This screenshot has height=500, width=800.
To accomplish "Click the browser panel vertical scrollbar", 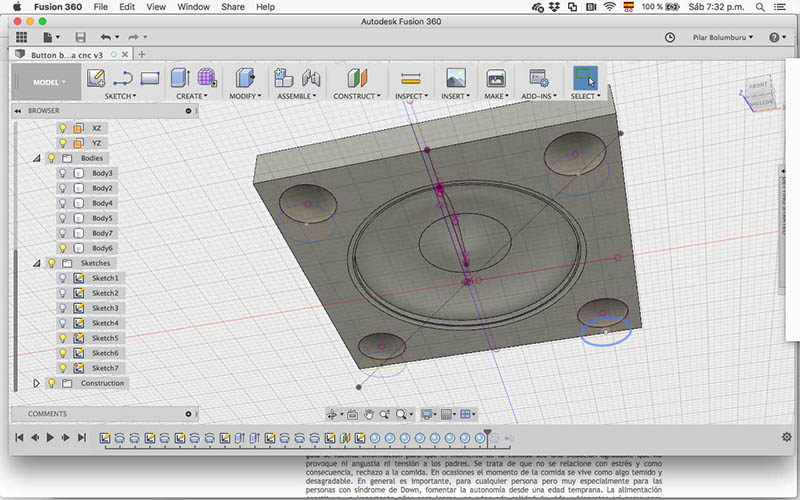I will pyautogui.click(x=16, y=320).
